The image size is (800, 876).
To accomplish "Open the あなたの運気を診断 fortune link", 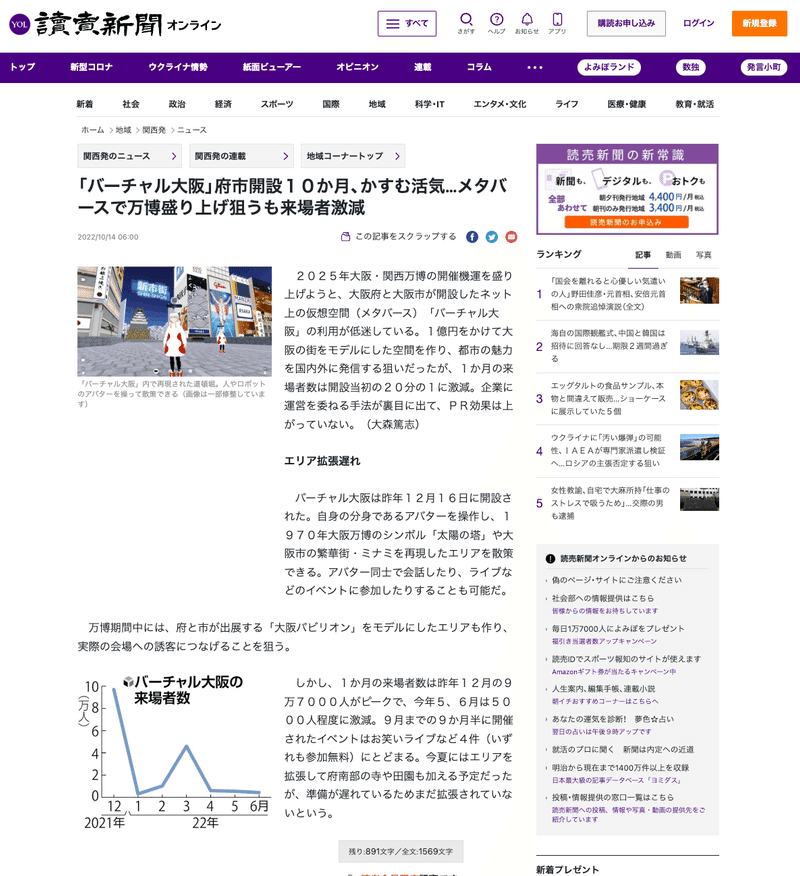I will click(612, 719).
